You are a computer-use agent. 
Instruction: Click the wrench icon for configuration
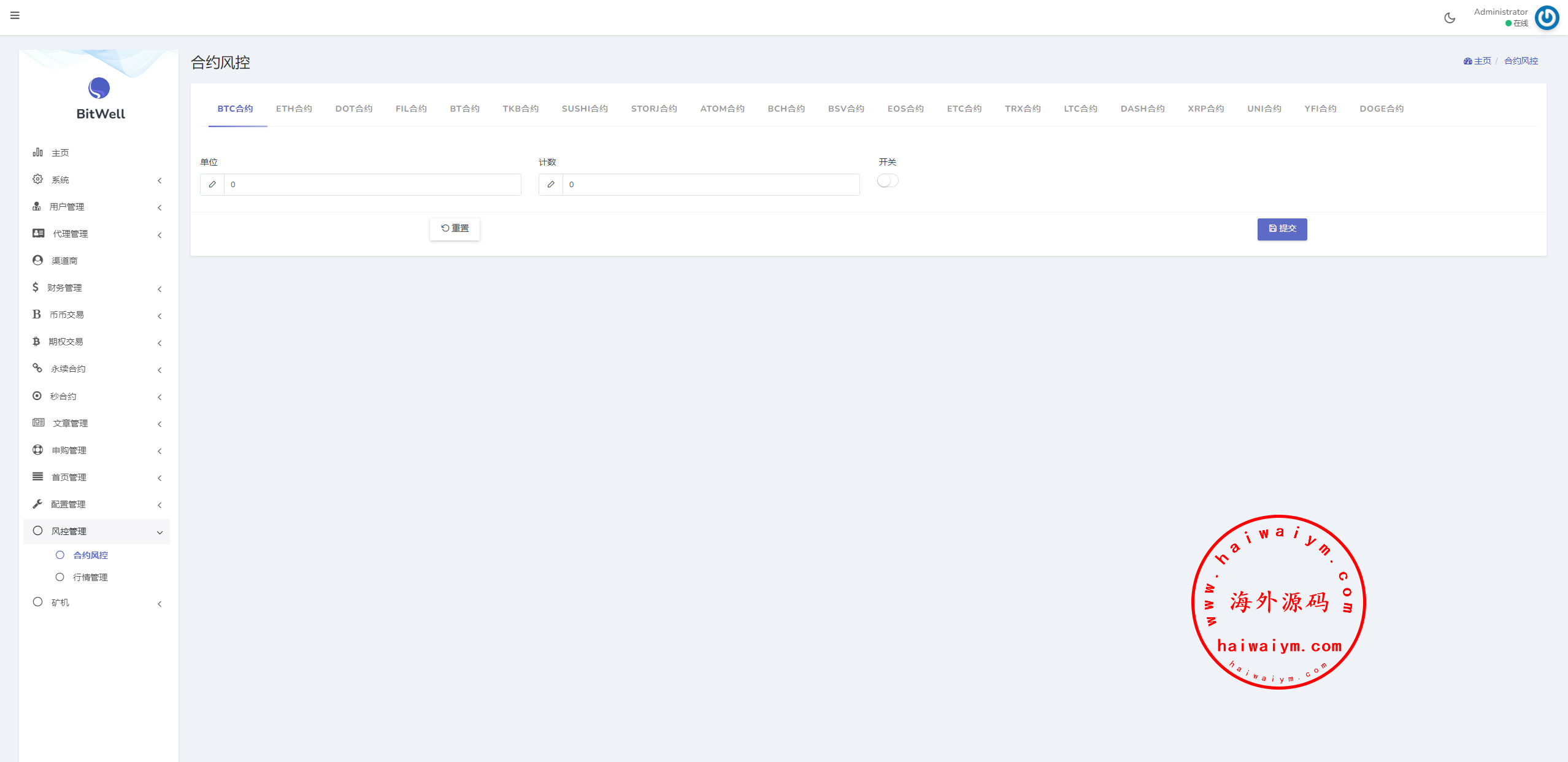pyautogui.click(x=37, y=504)
